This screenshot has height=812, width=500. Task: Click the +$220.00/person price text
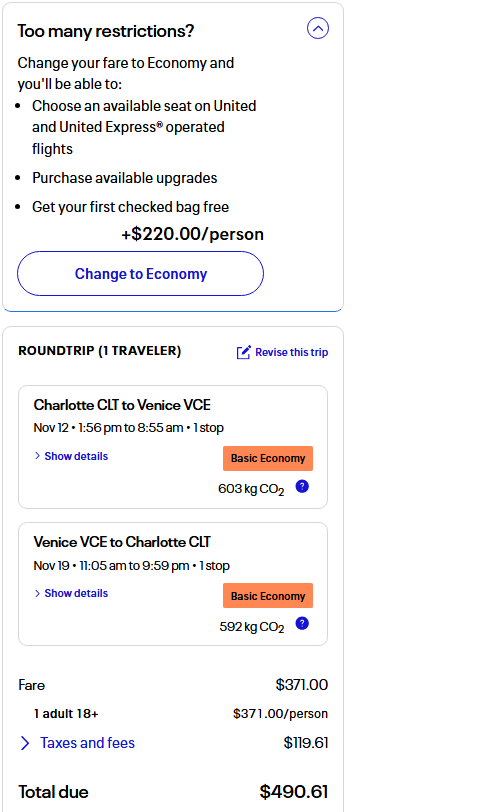(x=193, y=234)
